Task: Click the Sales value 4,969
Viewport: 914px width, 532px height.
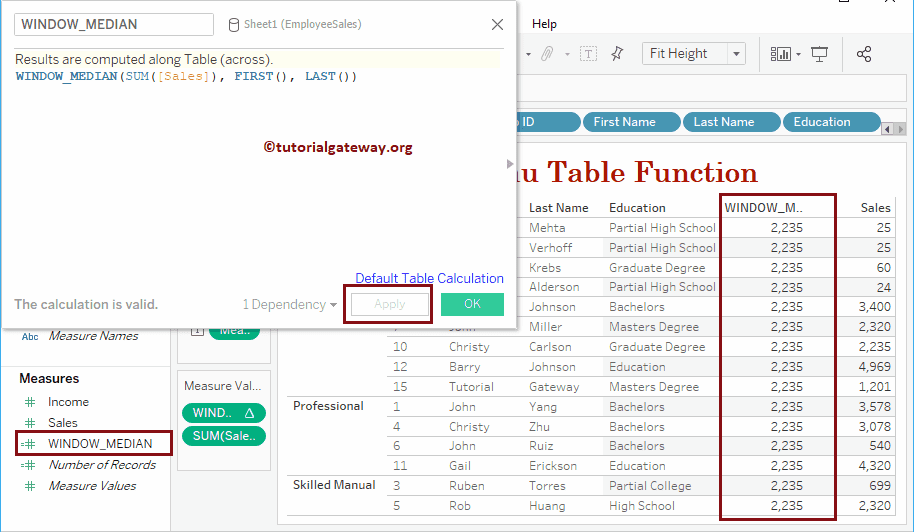Action: click(874, 367)
